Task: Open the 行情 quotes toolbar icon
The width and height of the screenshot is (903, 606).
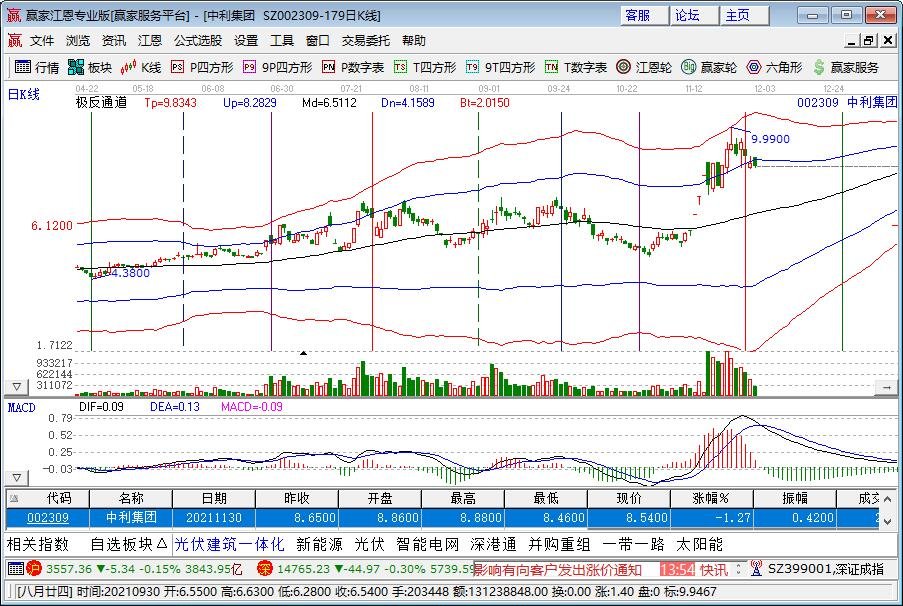Action: click(23, 67)
